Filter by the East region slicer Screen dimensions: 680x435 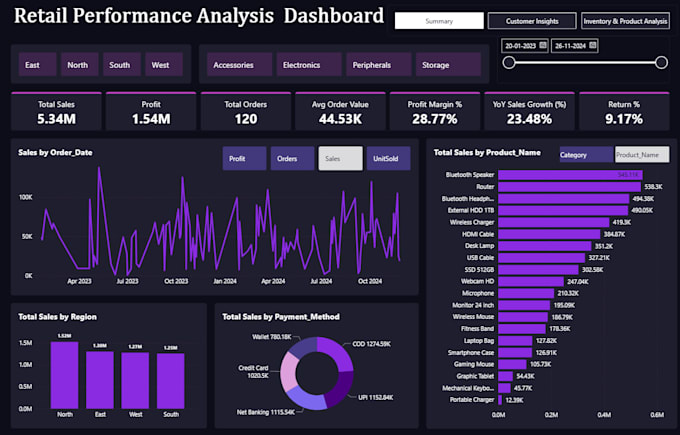click(x=37, y=65)
